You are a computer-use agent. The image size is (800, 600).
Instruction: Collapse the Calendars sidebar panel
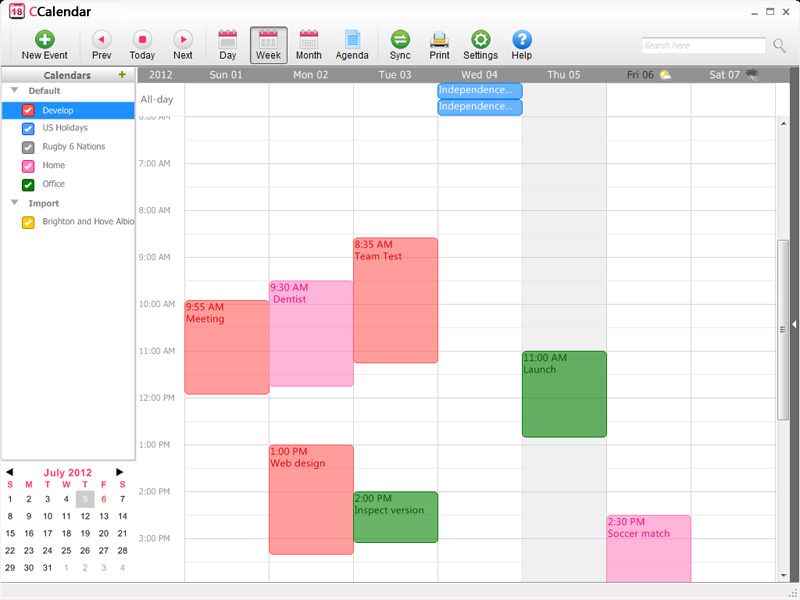coord(66,74)
